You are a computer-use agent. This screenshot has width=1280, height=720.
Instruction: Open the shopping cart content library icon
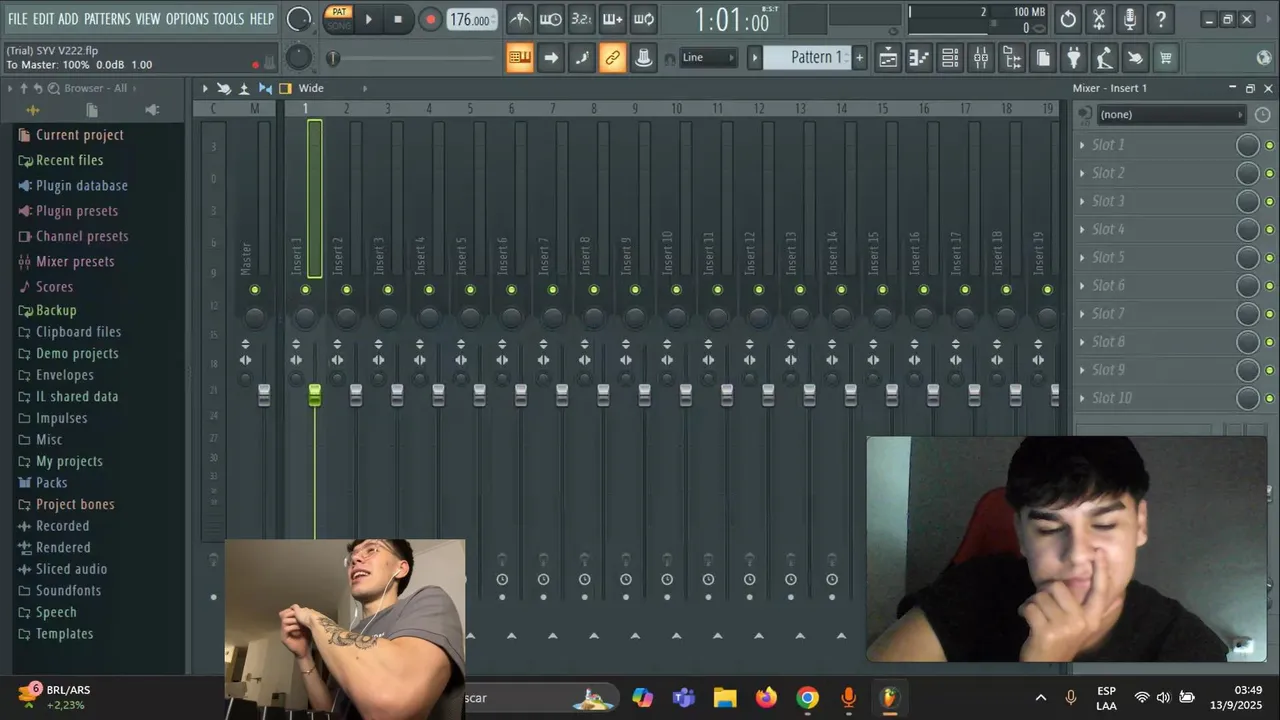1166,58
